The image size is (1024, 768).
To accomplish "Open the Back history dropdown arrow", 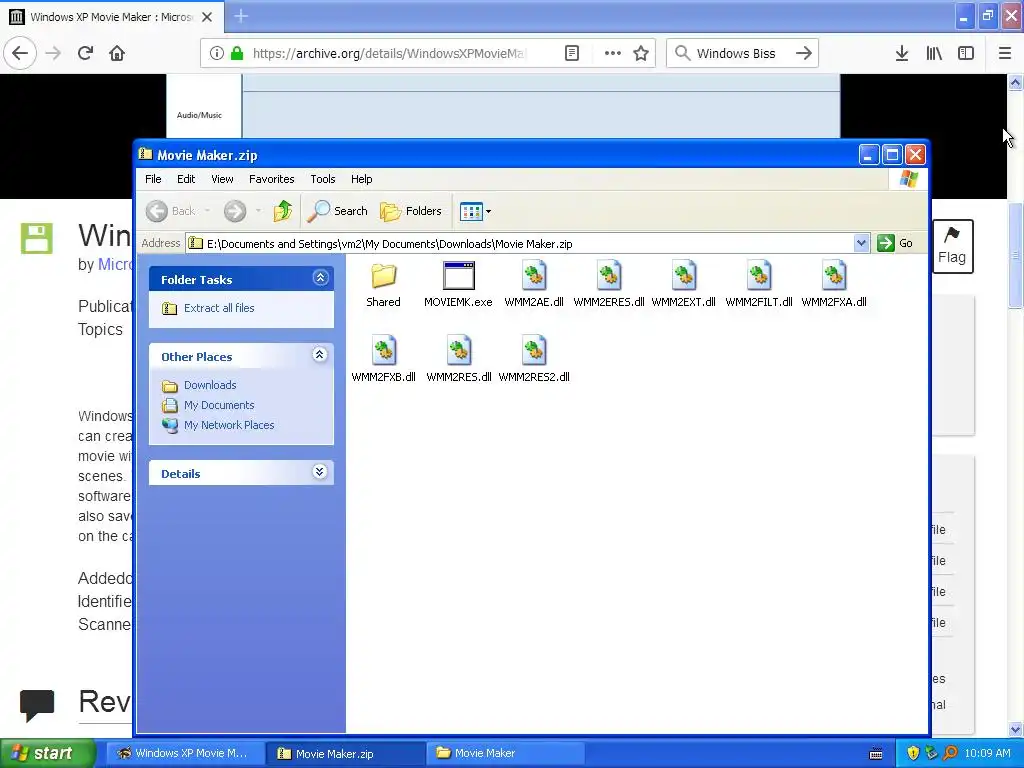I will point(207,211).
